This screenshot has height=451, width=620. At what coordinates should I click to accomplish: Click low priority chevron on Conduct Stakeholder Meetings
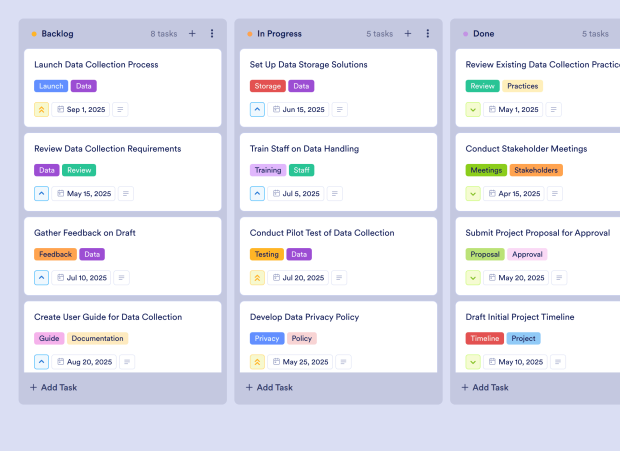(x=473, y=194)
